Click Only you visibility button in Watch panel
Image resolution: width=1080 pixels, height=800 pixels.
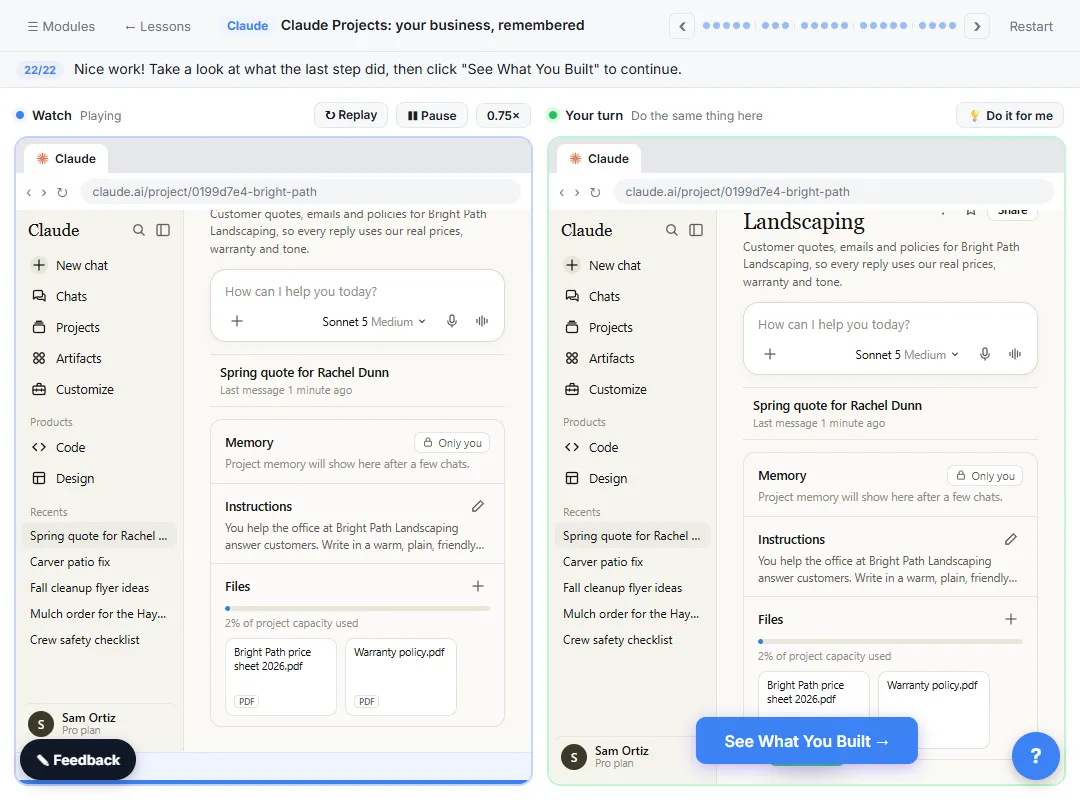[452, 443]
